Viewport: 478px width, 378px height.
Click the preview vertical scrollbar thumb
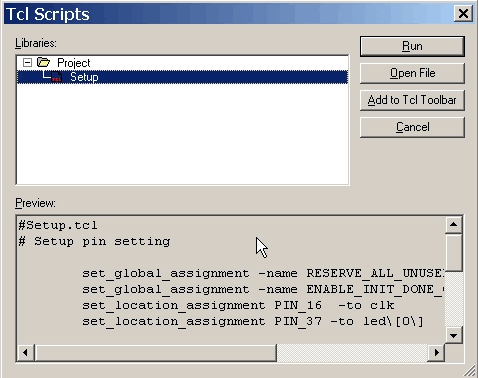click(453, 252)
